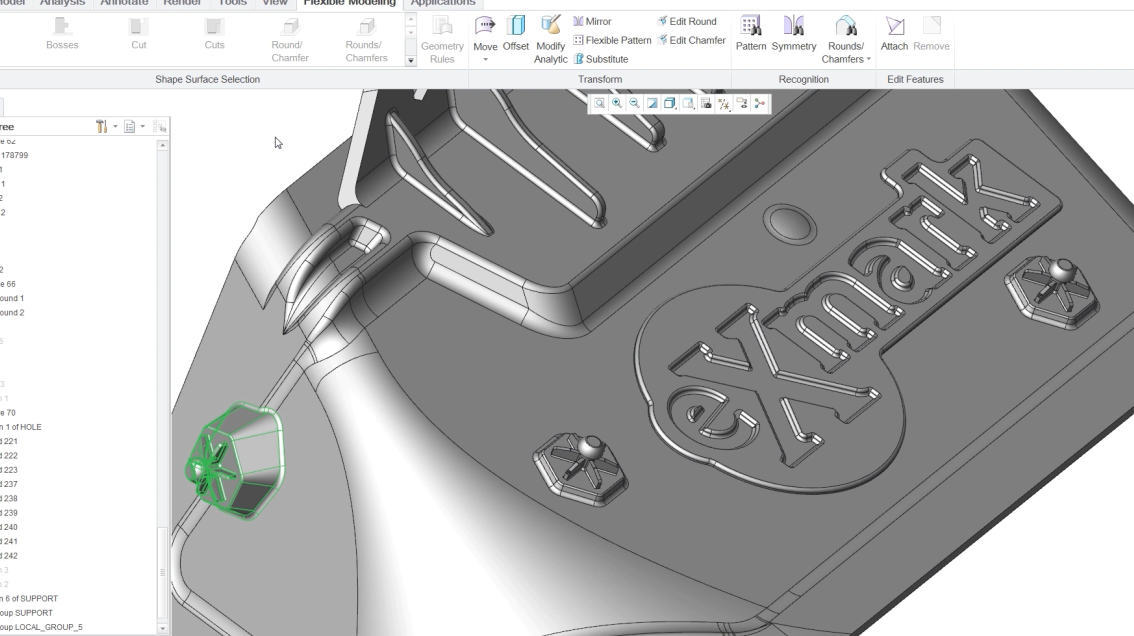Switch to the View ribbon tab

coord(275,3)
